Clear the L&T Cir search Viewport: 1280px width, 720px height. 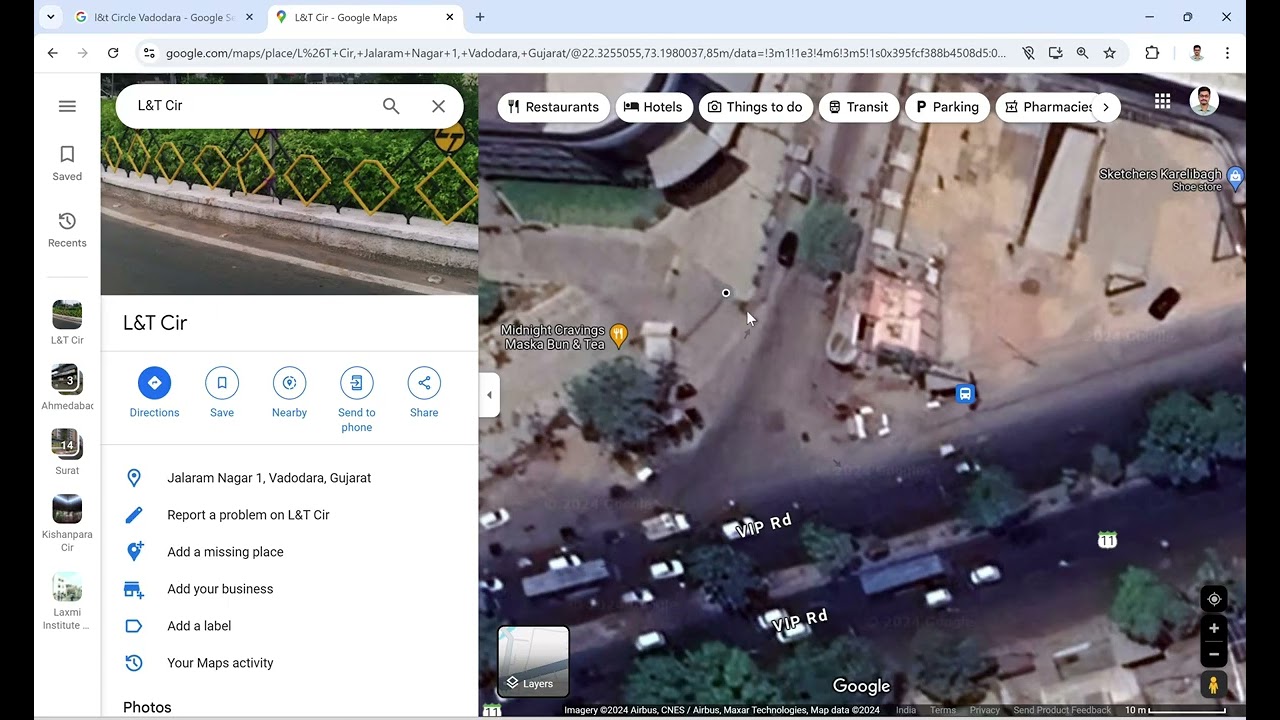point(438,106)
